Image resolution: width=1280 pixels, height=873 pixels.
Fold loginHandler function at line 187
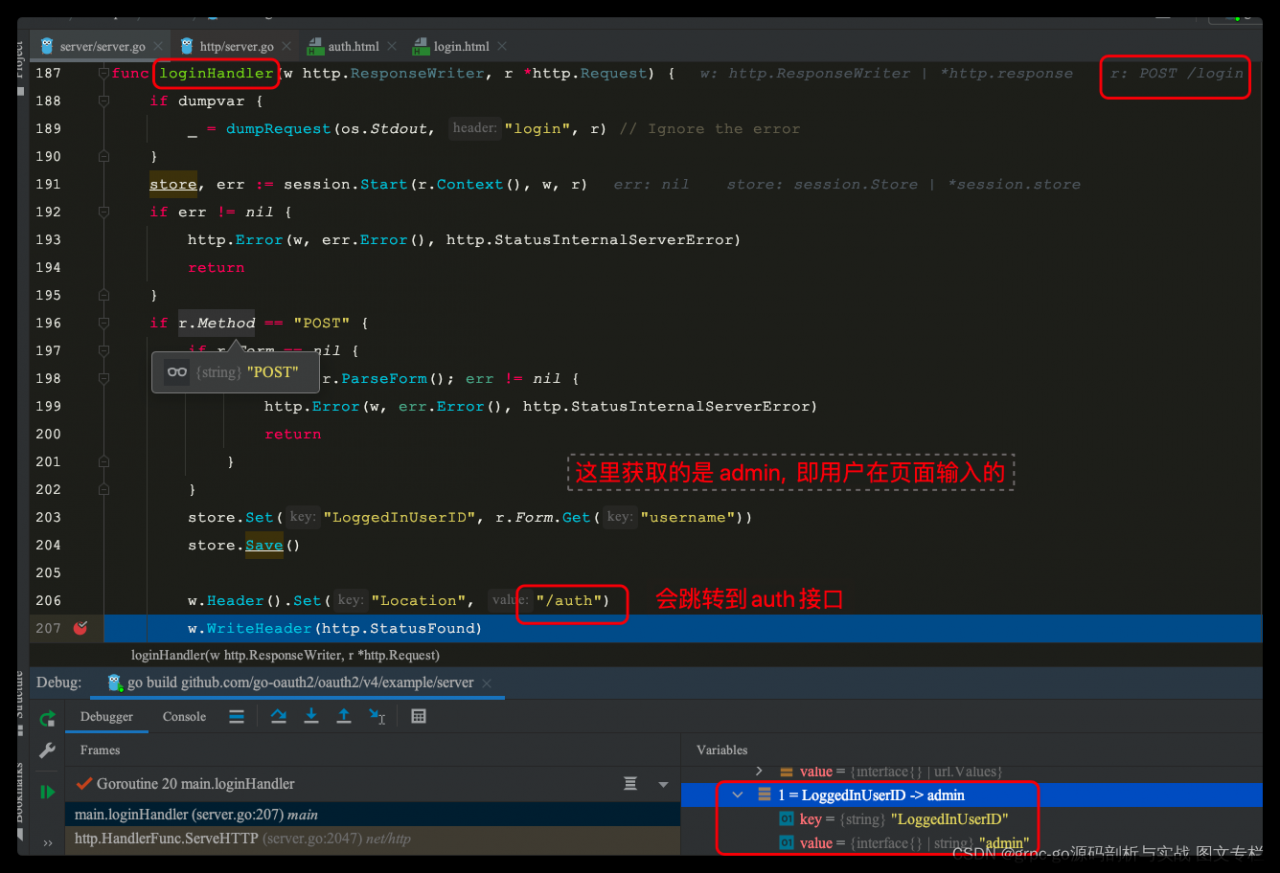tap(103, 74)
